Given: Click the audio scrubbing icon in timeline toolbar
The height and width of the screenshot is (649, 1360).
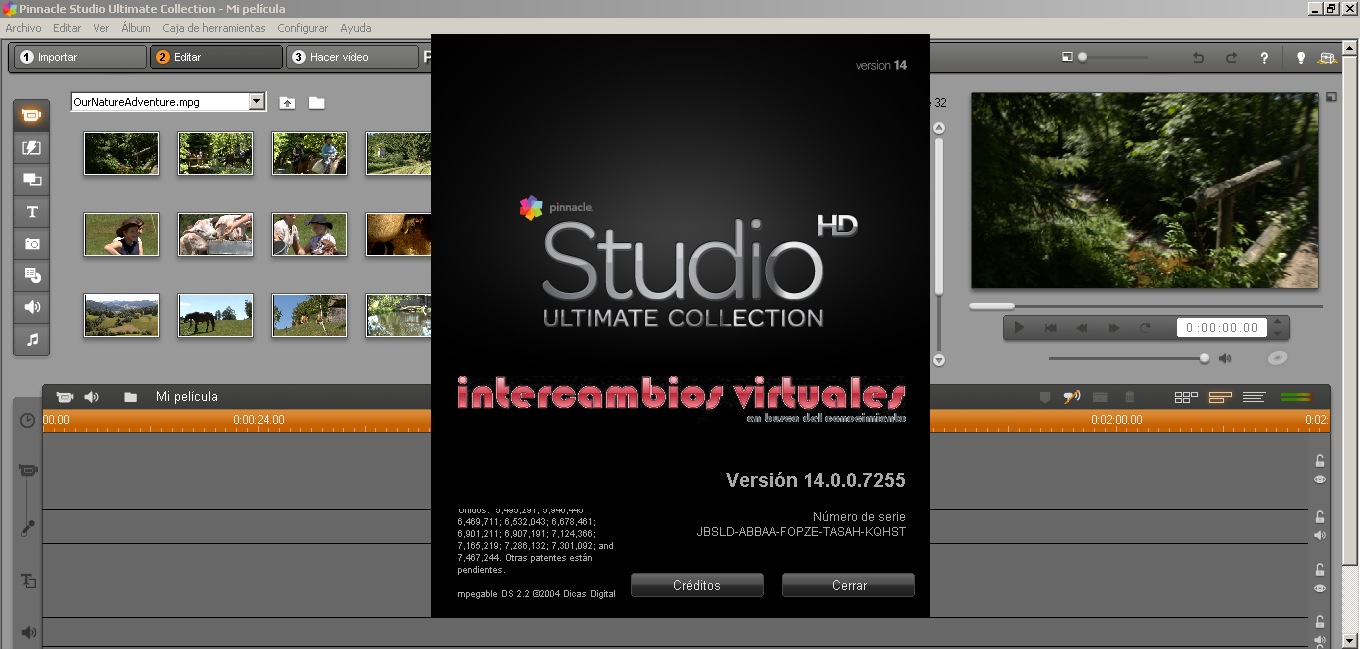Looking at the screenshot, I should click(1071, 397).
